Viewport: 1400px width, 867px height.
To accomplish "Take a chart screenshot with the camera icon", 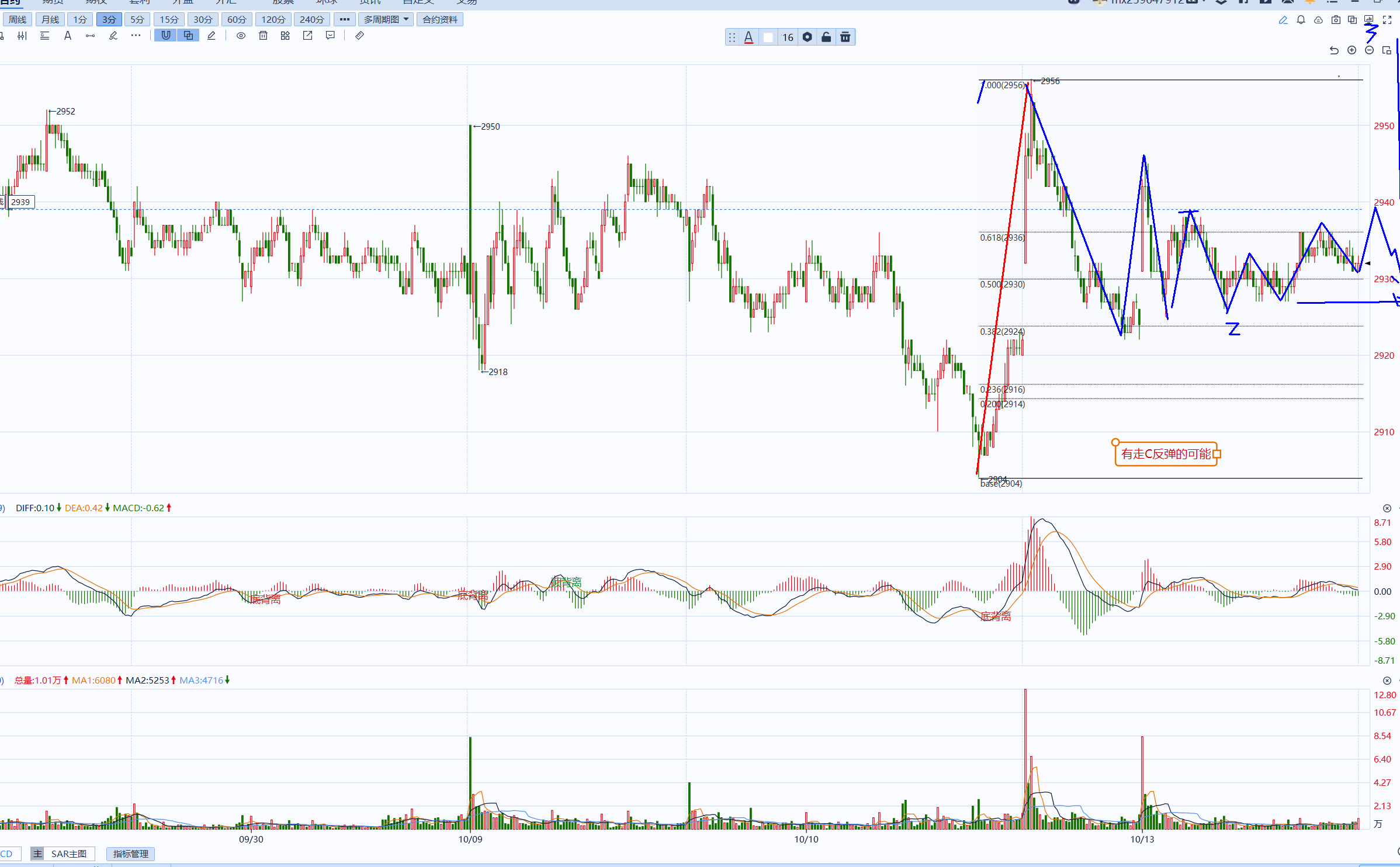I will (x=1336, y=20).
